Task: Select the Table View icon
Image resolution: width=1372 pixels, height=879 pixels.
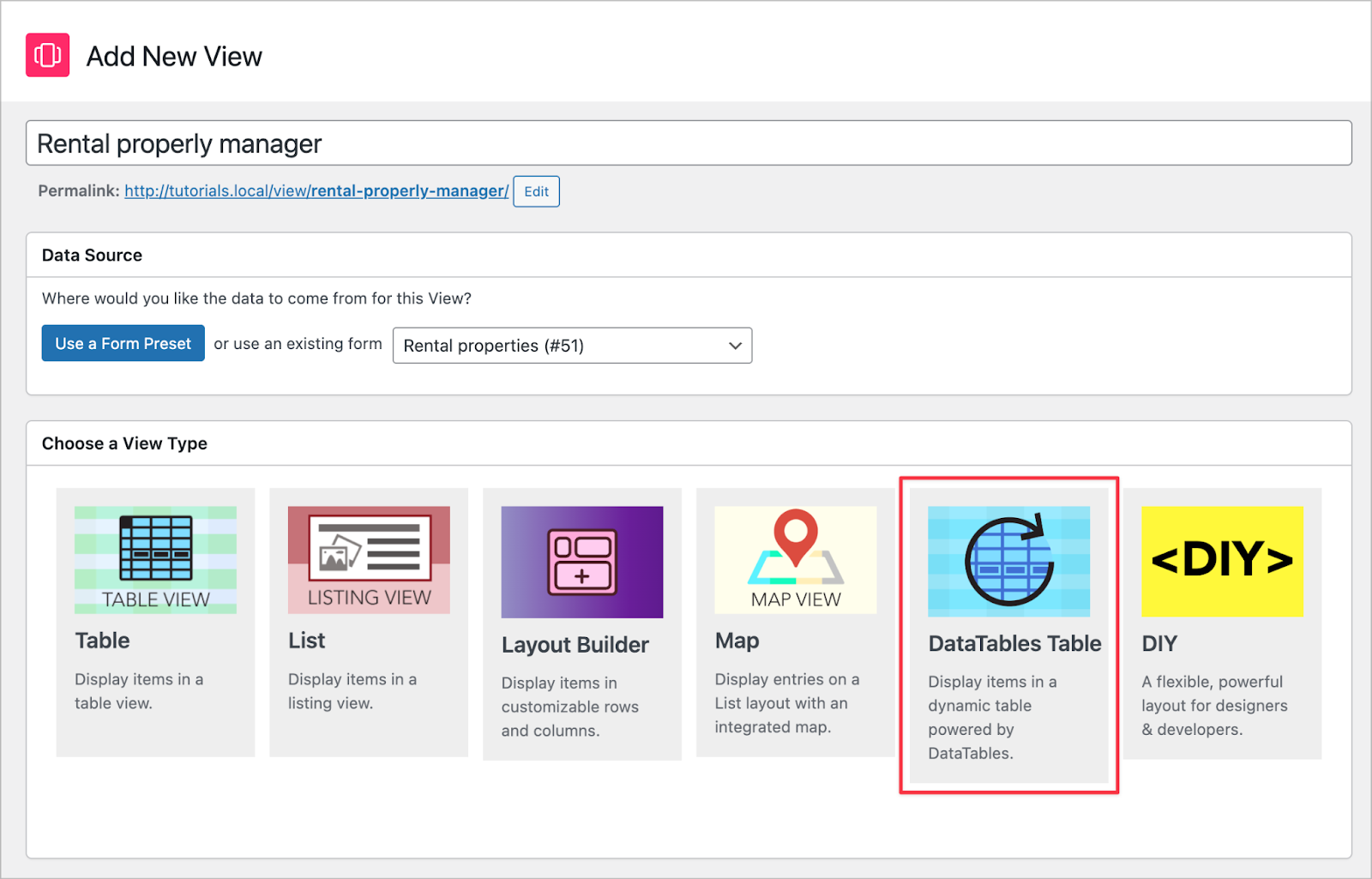Action: click(x=155, y=559)
